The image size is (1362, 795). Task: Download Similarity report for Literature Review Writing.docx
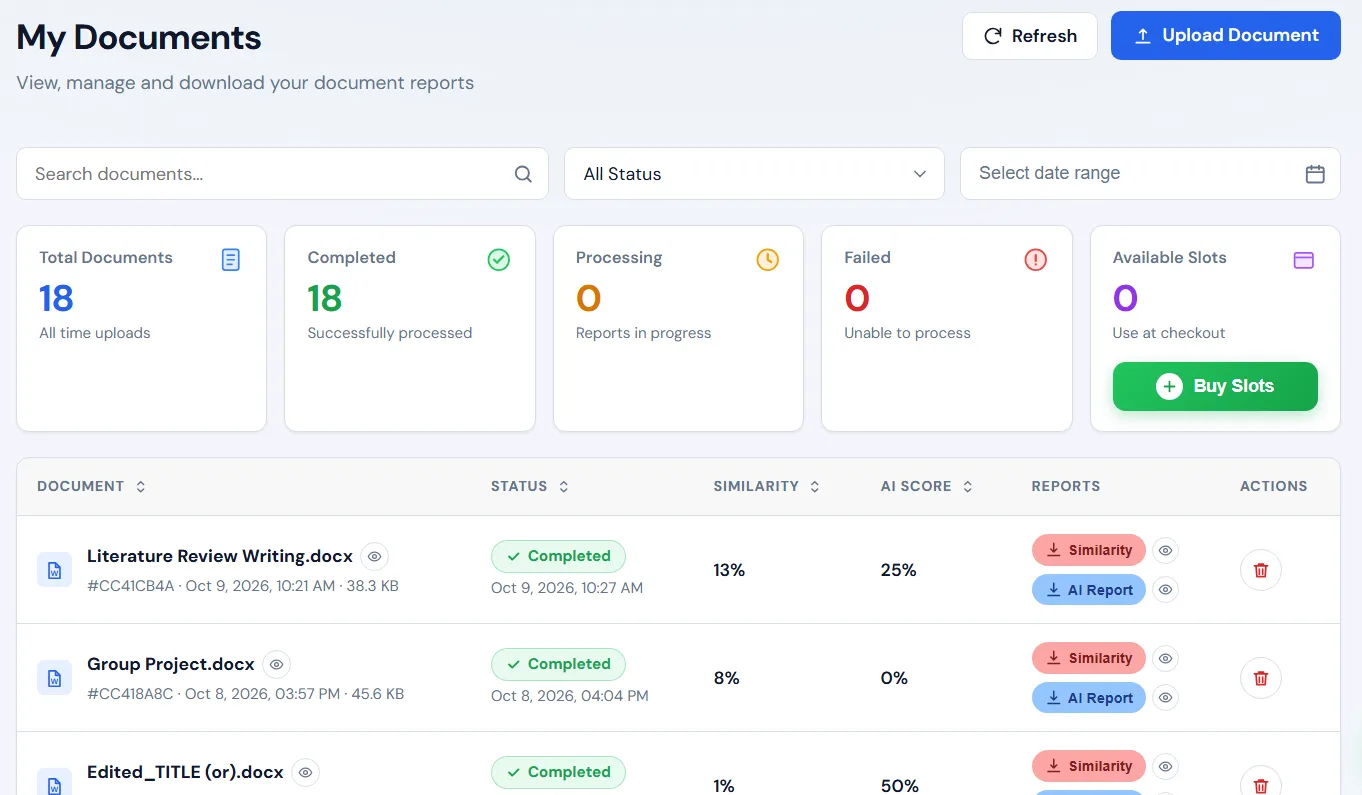(1089, 550)
